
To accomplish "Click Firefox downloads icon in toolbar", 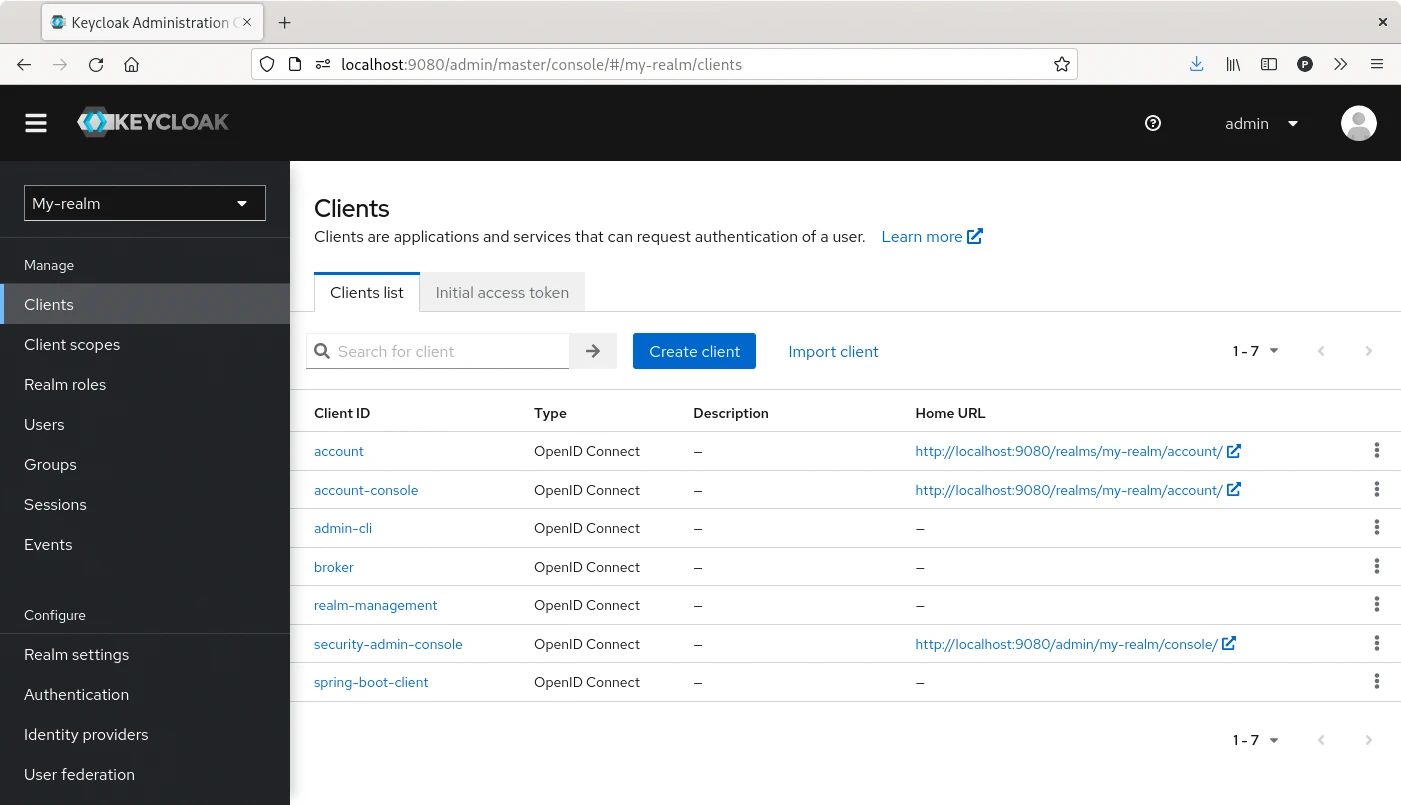I will click(x=1196, y=64).
